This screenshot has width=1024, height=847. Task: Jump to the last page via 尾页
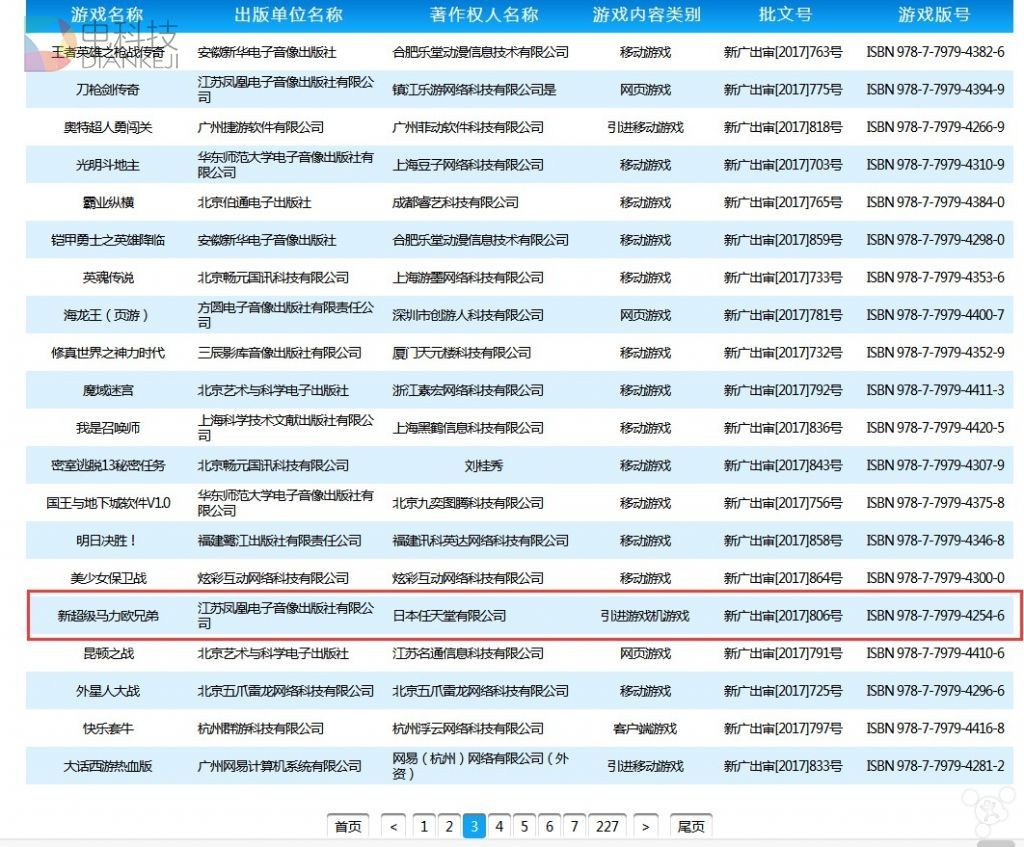click(691, 826)
